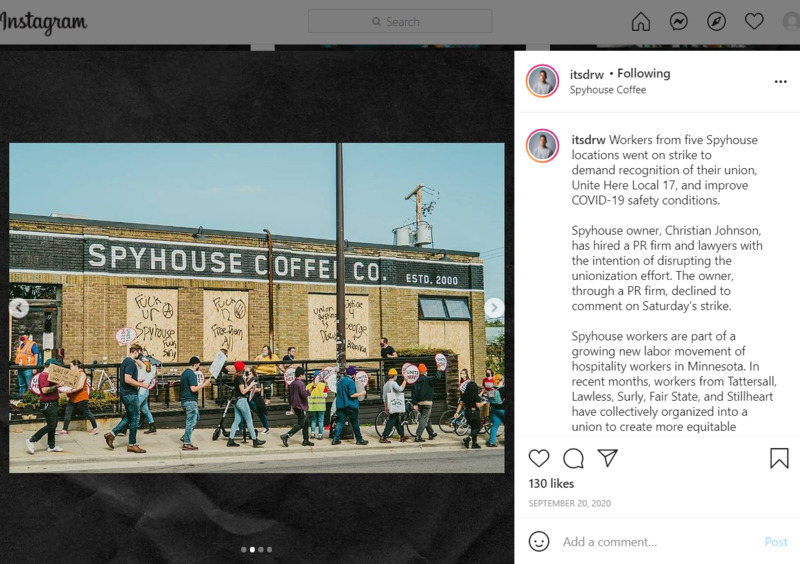Save the post with bookmark icon
Image resolution: width=800 pixels, height=564 pixels.
[779, 458]
